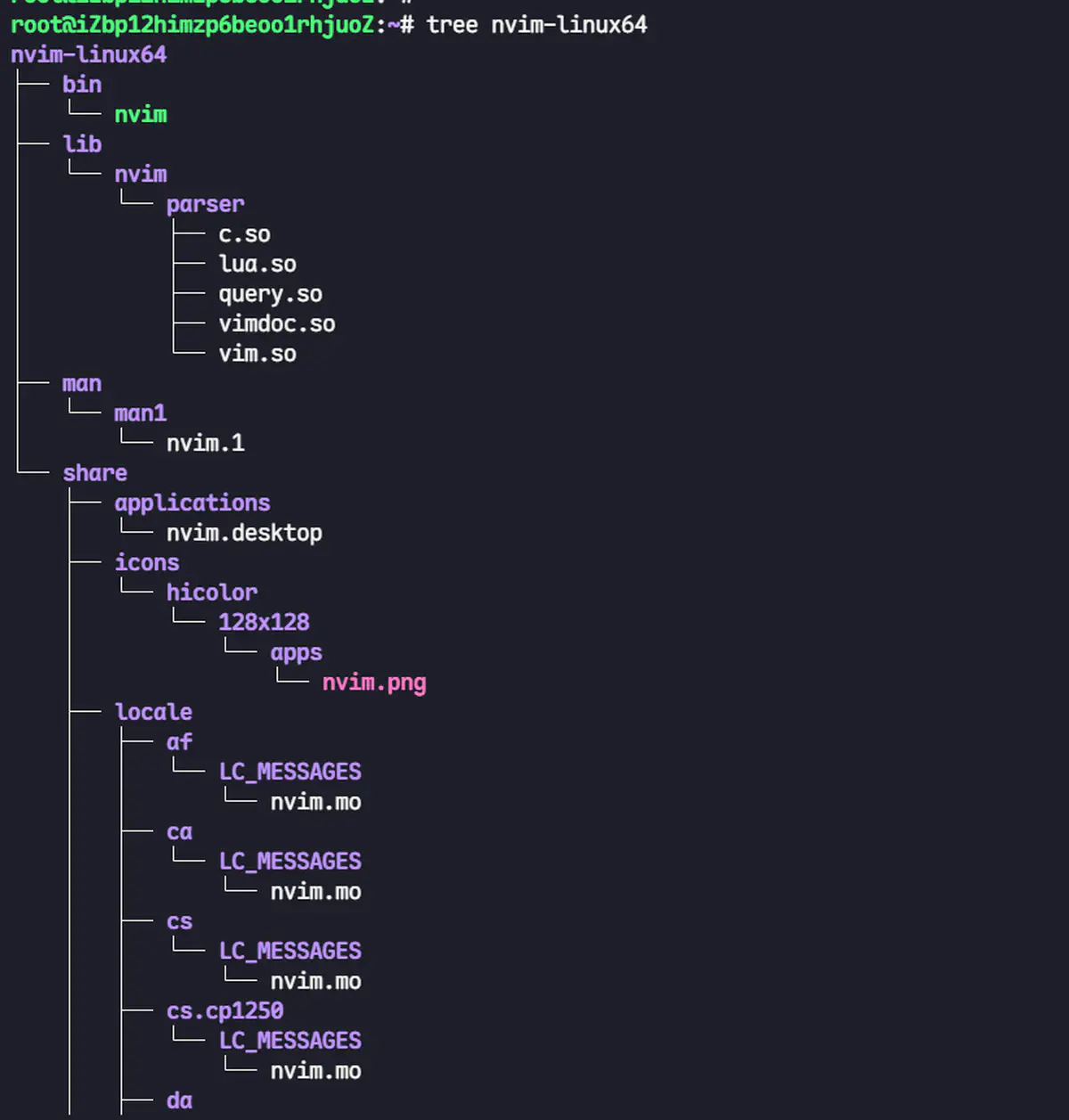This screenshot has height=1120, width=1069.
Task: Select the purple 'nvim-linux64' root directory line
Action: [x=88, y=55]
